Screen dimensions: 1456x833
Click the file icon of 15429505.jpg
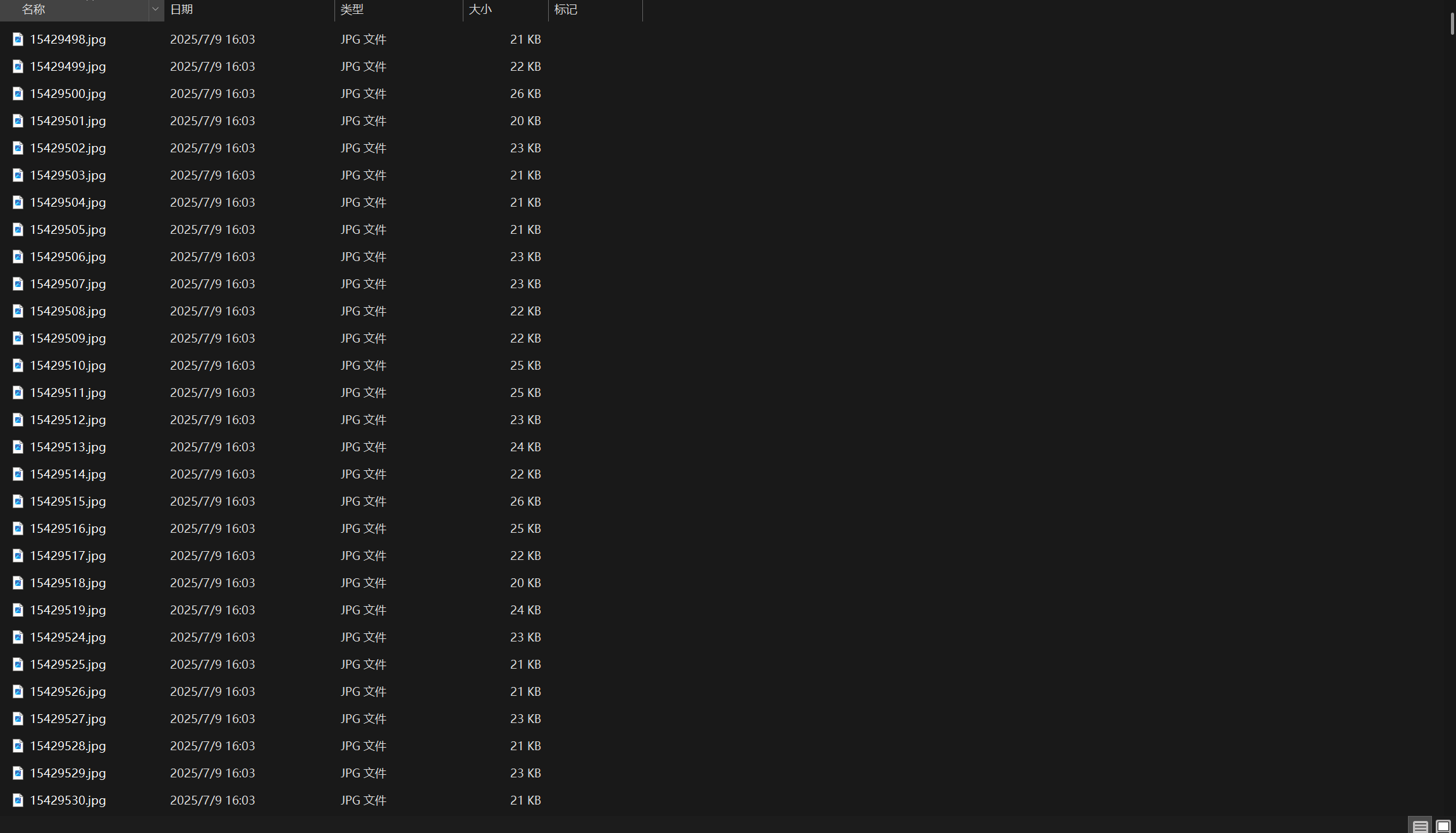[18, 229]
